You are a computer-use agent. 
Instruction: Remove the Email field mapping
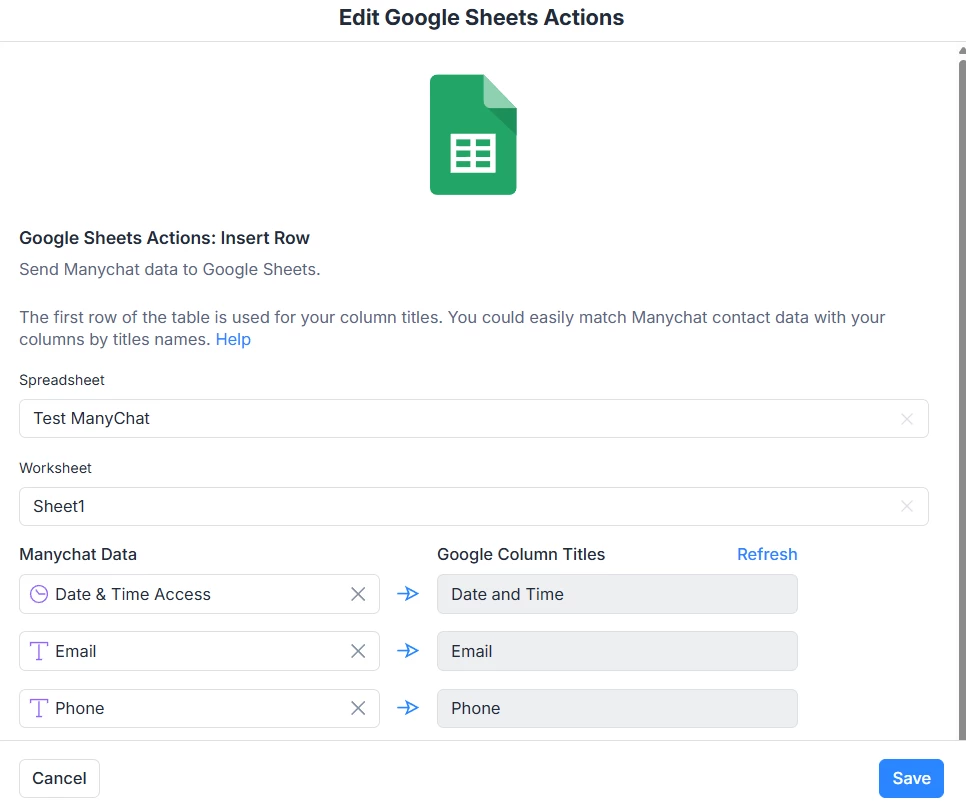(x=358, y=651)
